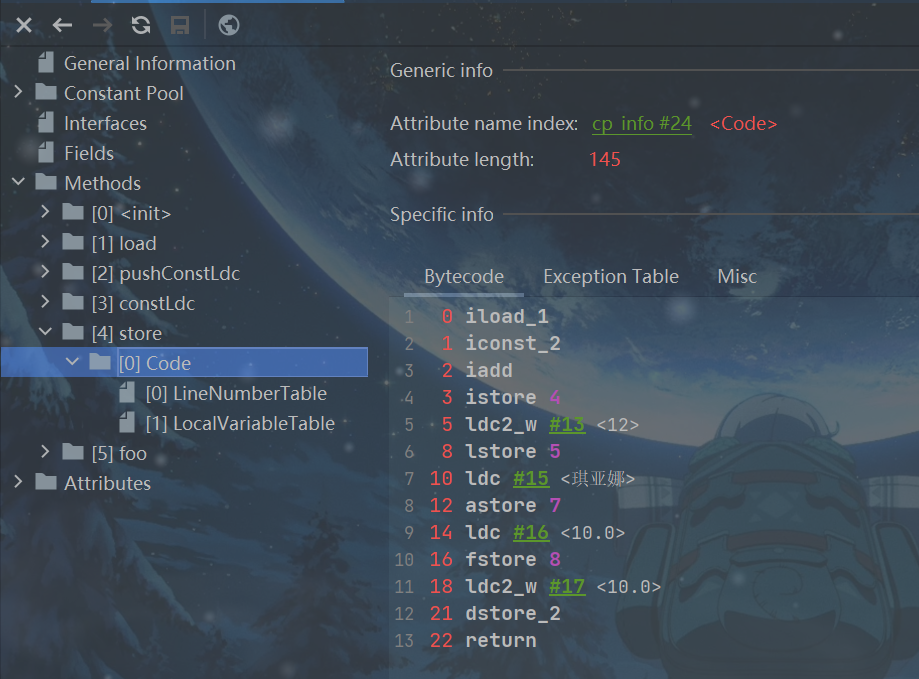Collapse the [4] store method node
This screenshot has height=679, width=919.
[45, 333]
